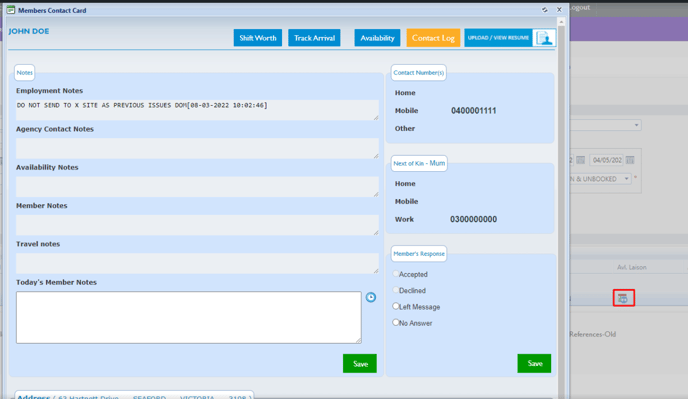688x399 pixels.
Task: Open the Contact Log
Action: (x=433, y=38)
